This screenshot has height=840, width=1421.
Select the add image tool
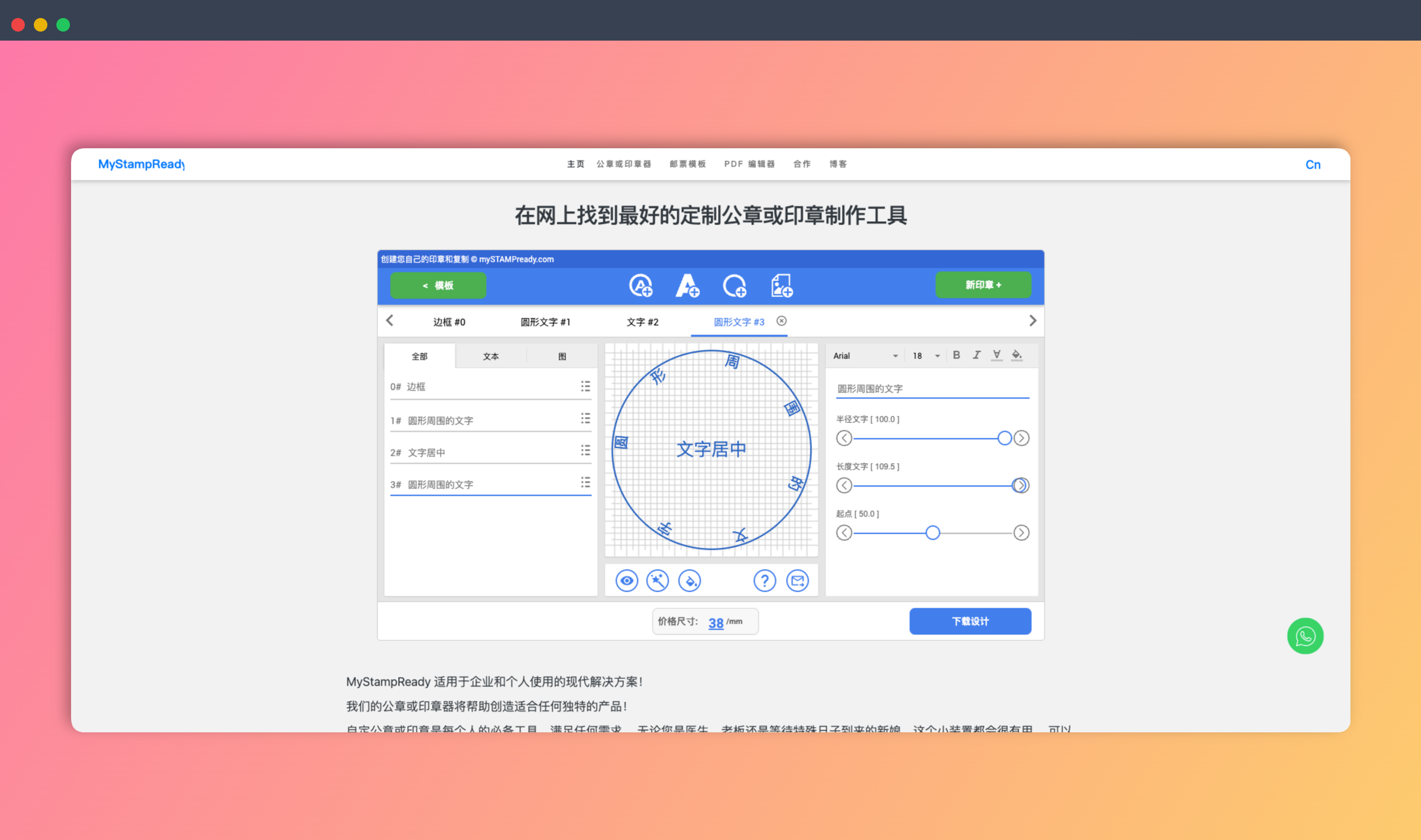[781, 285]
